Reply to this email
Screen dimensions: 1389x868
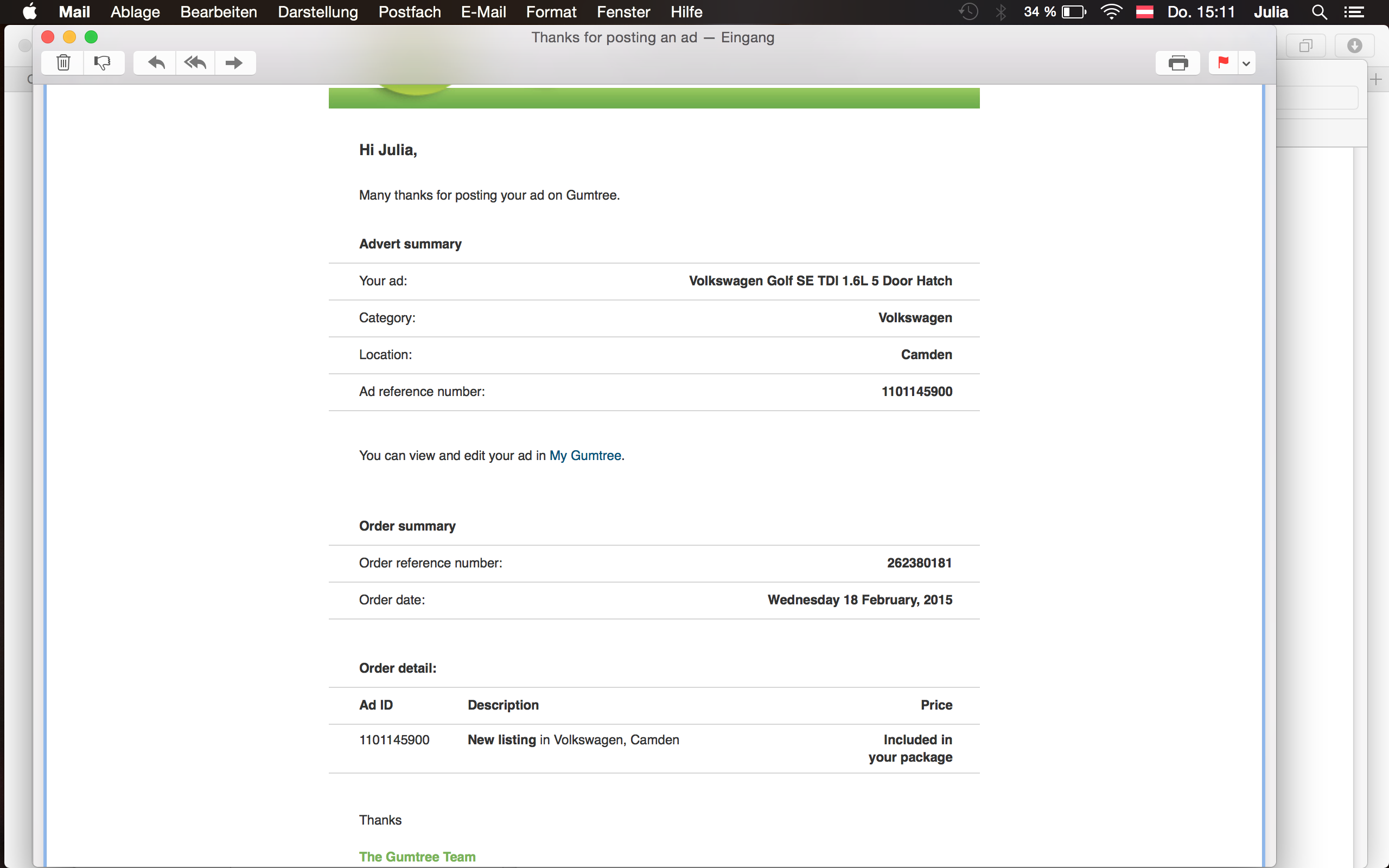coord(156,62)
